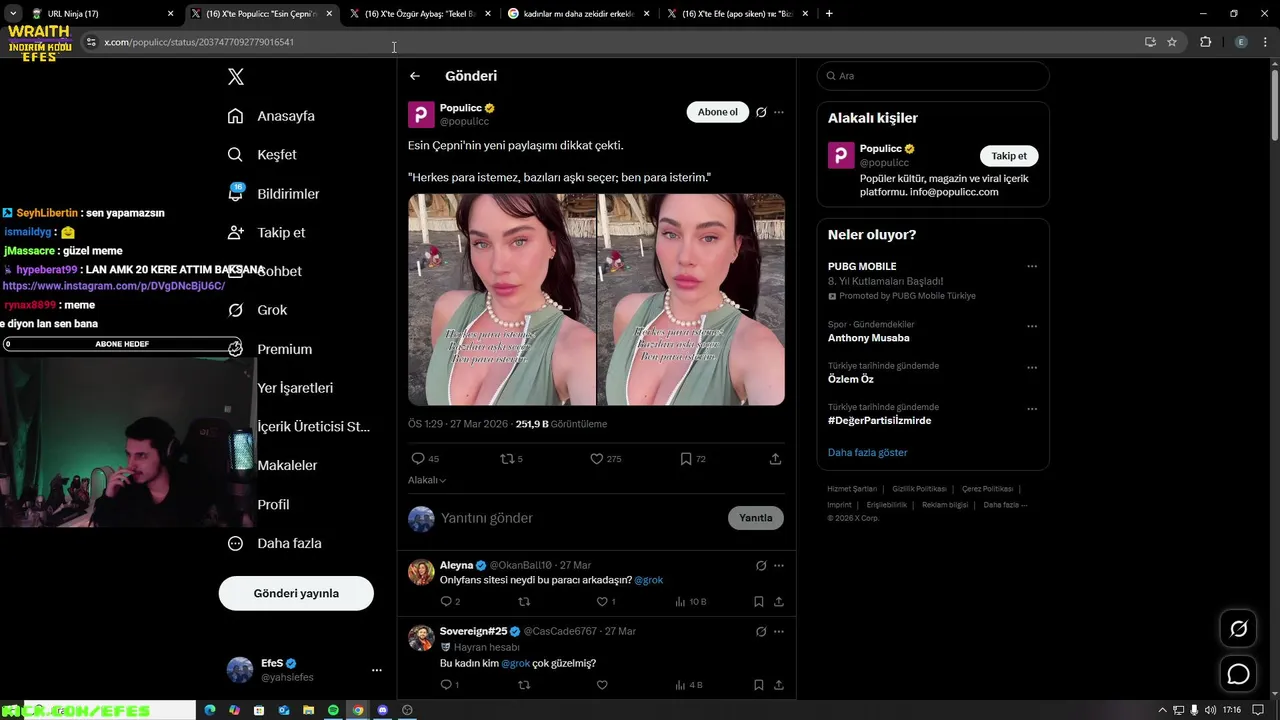Click the Abone ol button
Screen dimensions: 1280x720
[x=718, y=112]
